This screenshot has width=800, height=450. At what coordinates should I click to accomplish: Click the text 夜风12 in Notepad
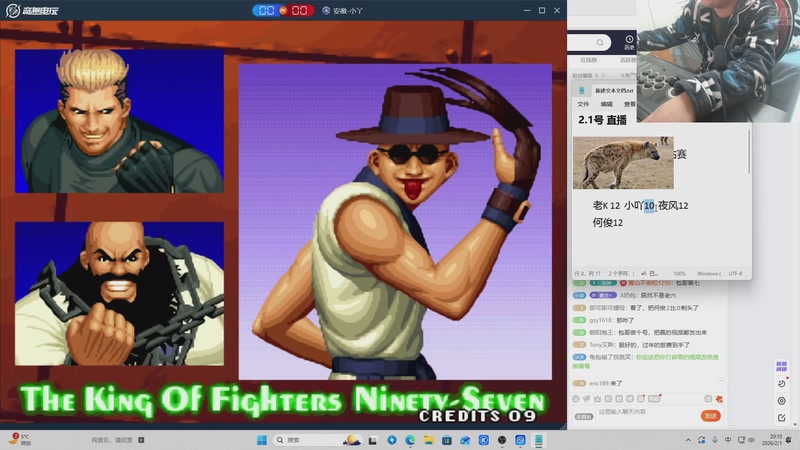pos(673,206)
